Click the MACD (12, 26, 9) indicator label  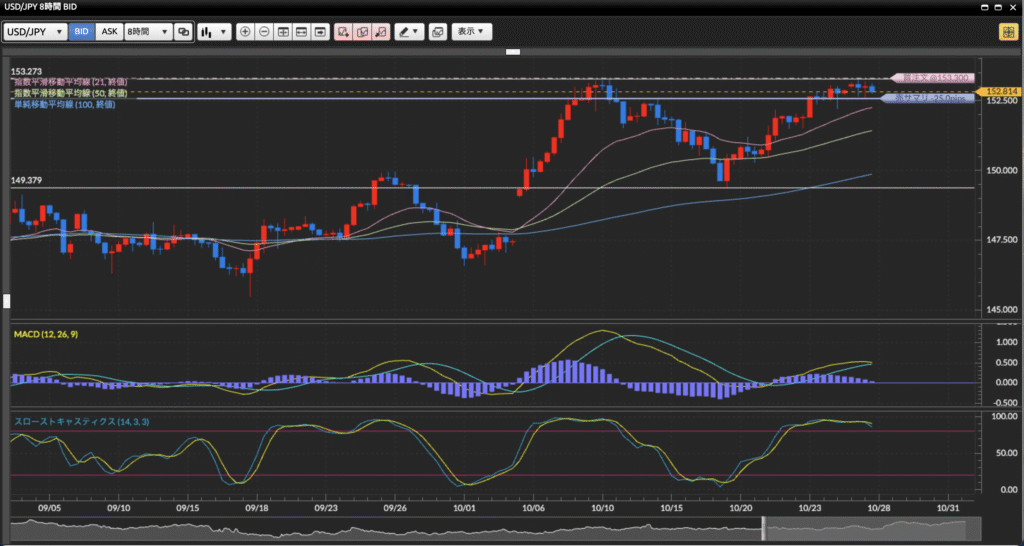pos(46,332)
